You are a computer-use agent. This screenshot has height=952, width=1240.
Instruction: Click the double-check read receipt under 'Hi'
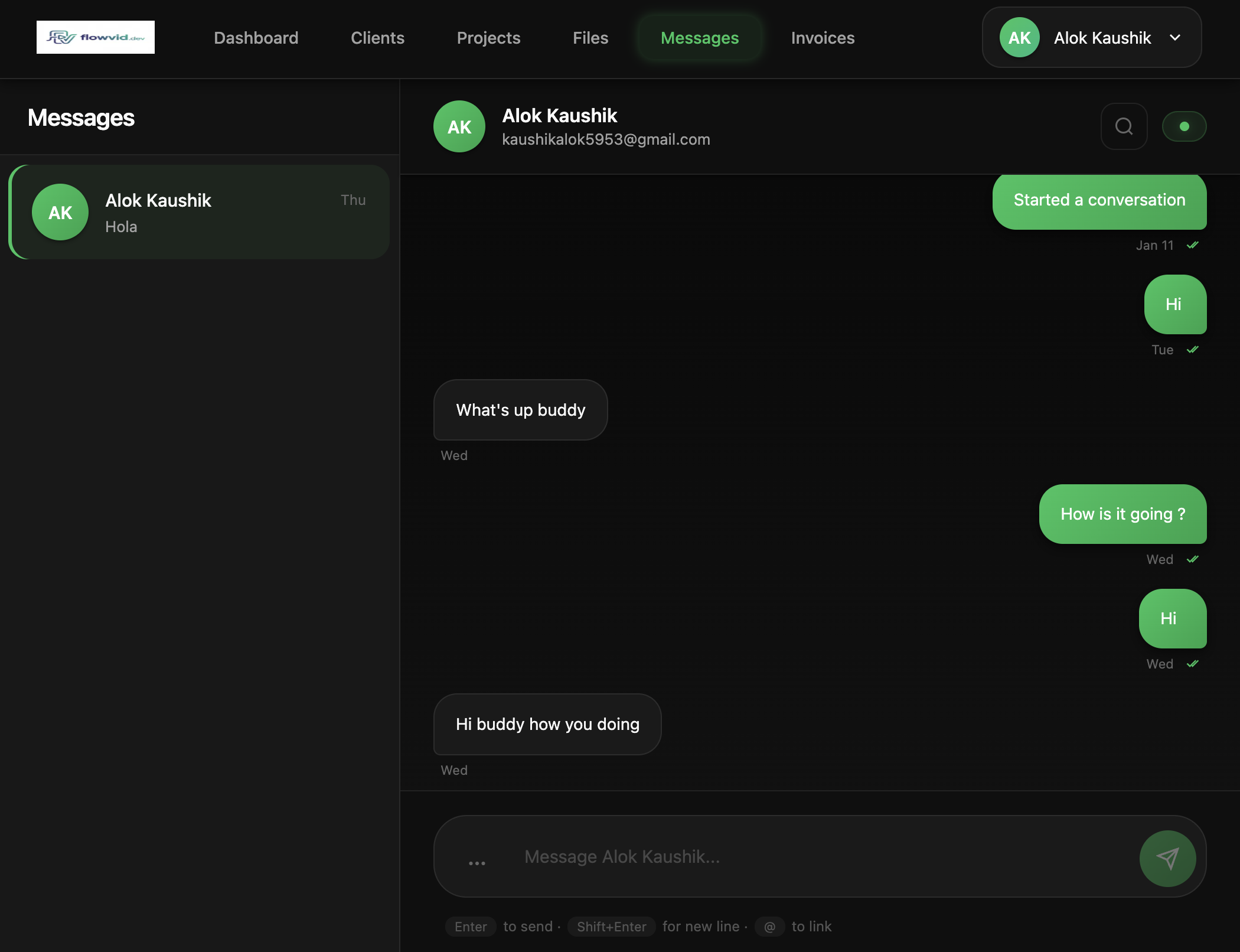coord(1192,350)
